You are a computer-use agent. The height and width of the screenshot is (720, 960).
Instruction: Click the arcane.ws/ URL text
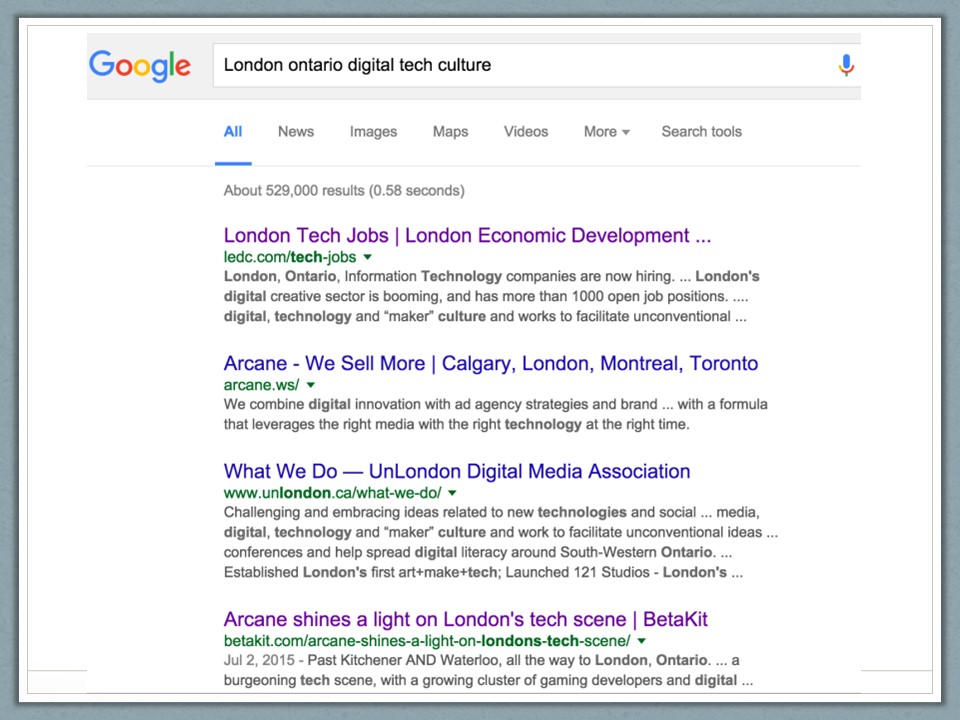point(261,385)
